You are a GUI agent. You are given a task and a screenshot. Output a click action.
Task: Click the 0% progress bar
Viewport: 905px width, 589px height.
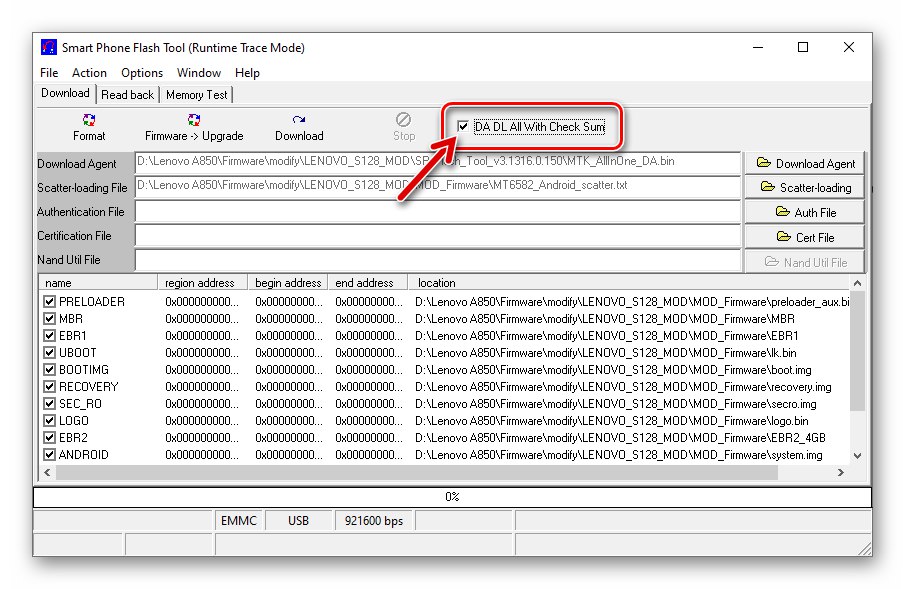452,497
